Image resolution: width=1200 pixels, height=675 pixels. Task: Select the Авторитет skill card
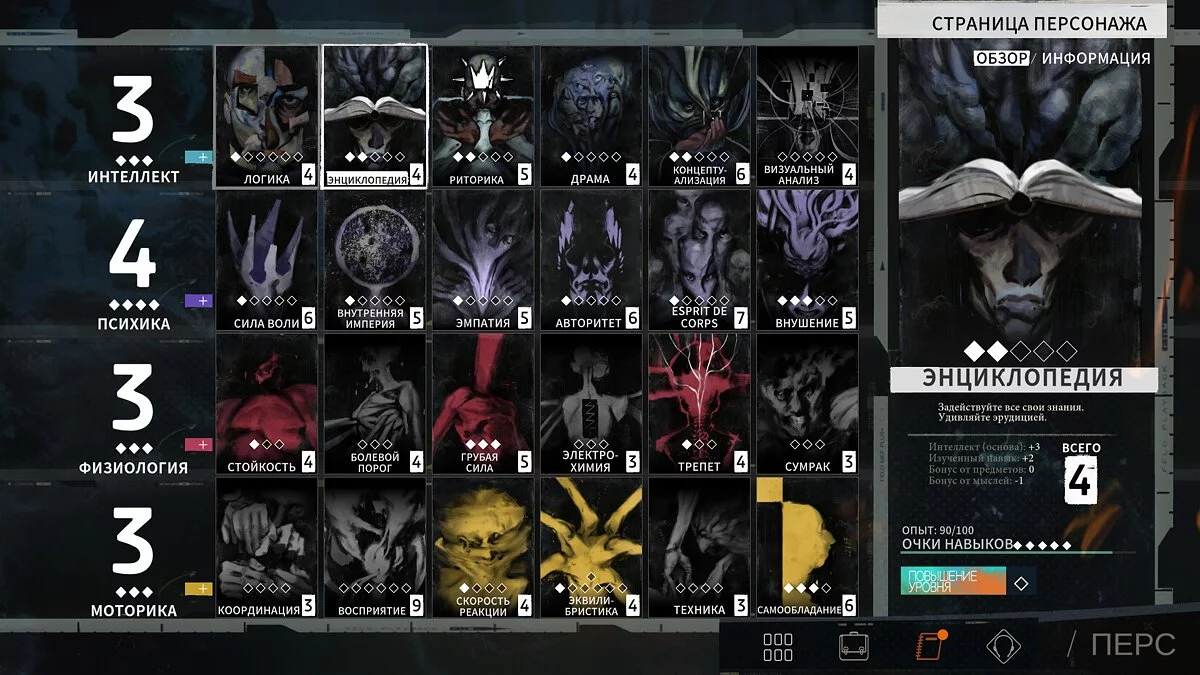pos(591,260)
